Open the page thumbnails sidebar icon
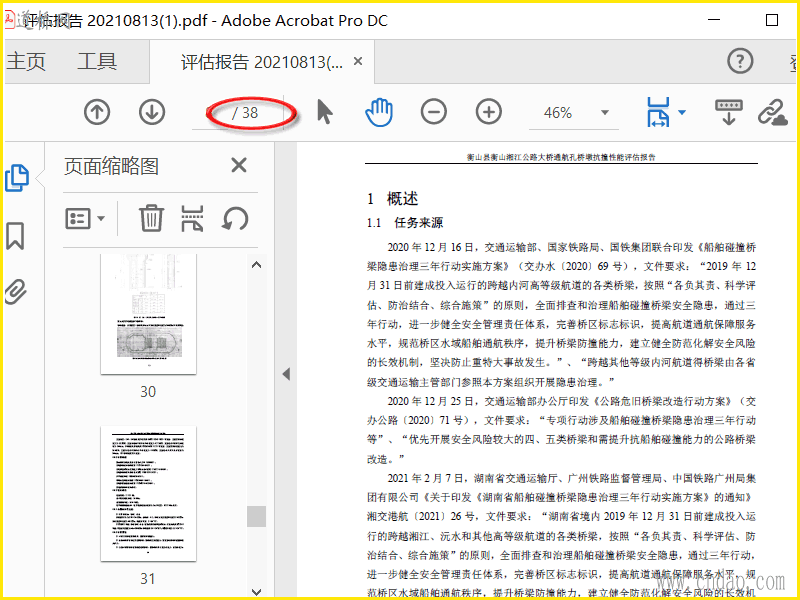Viewport: 800px width, 600px height. point(17,178)
